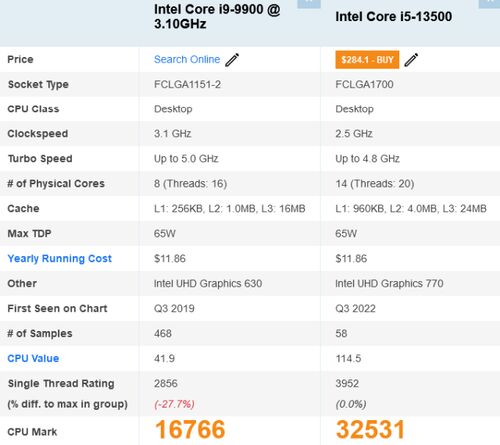Screen dimensions: 500x445
Task: Remove the i9-9900 column using its top button
Action: coord(309,3)
